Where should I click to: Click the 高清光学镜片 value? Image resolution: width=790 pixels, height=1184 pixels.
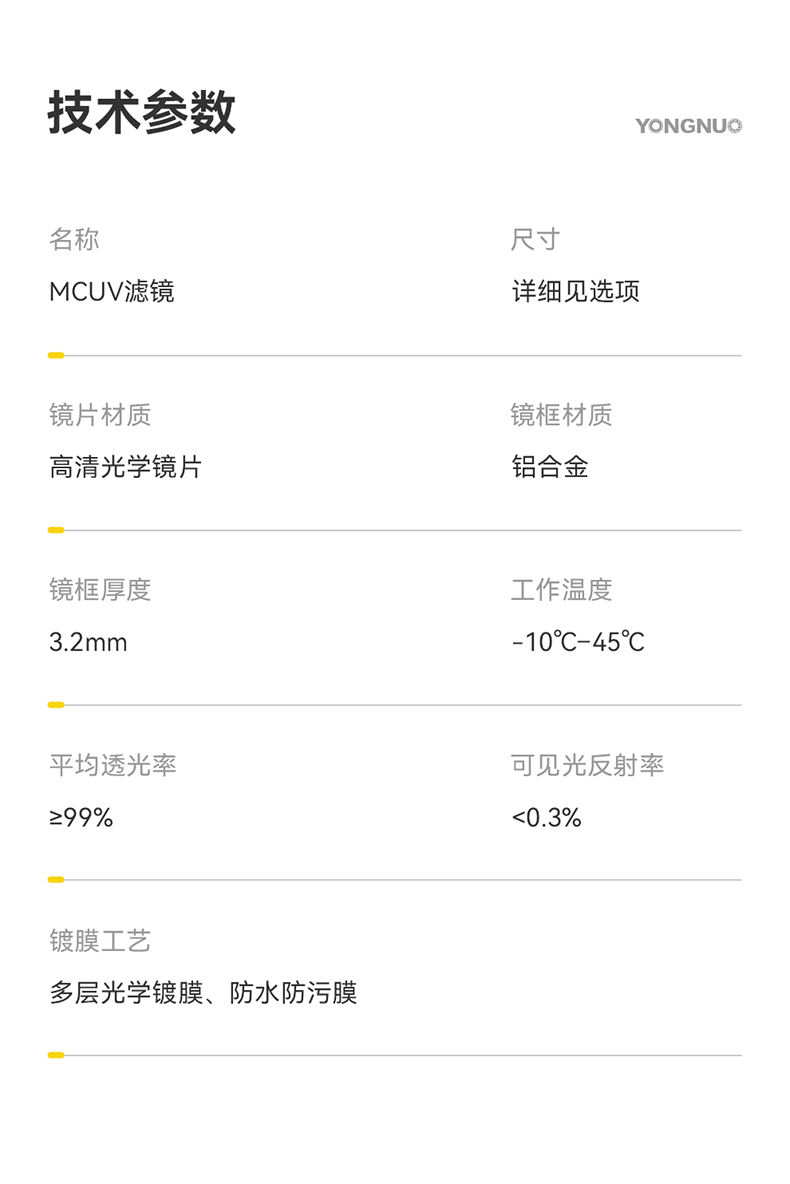tap(125, 467)
